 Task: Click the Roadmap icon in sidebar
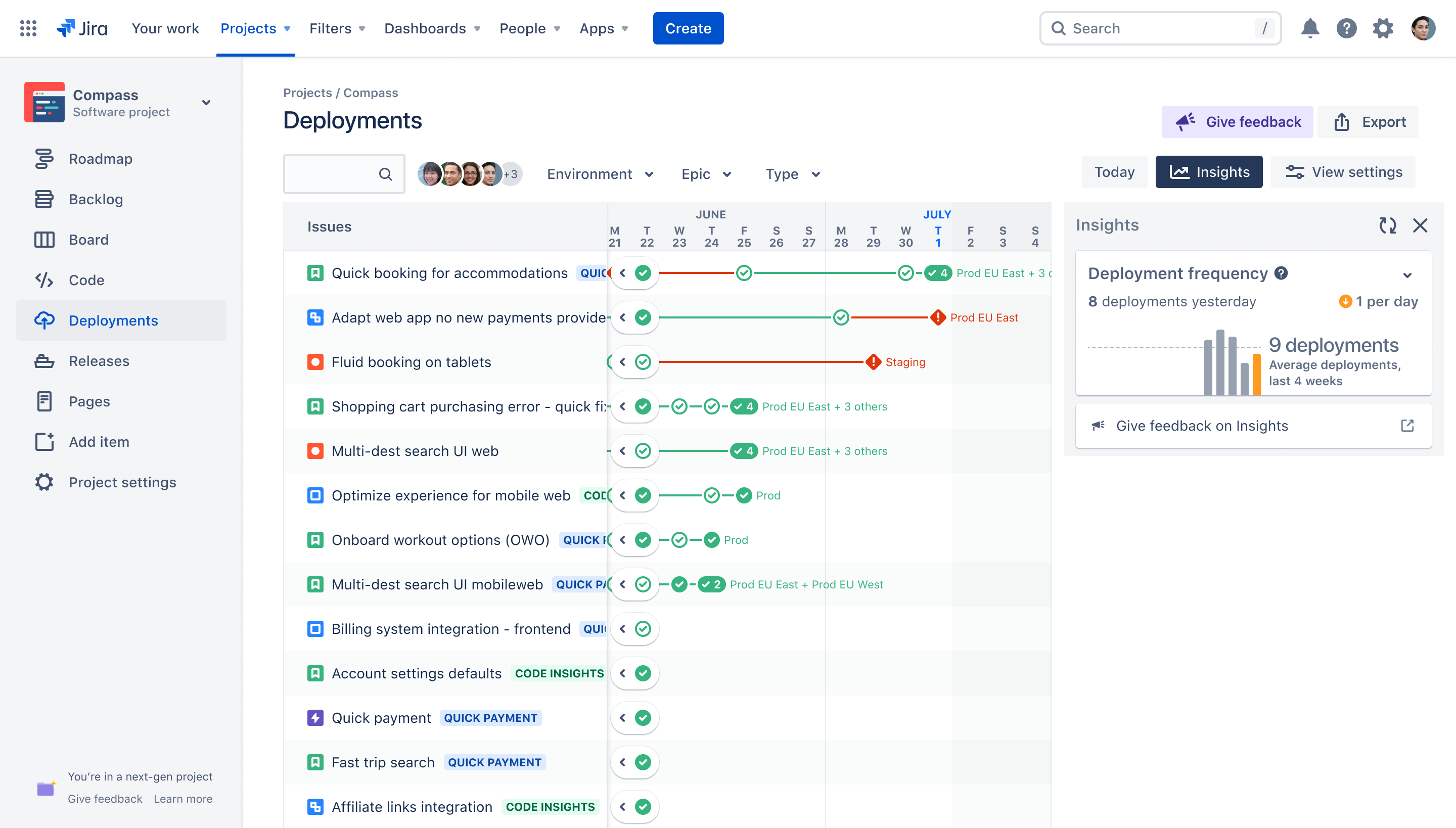point(43,158)
